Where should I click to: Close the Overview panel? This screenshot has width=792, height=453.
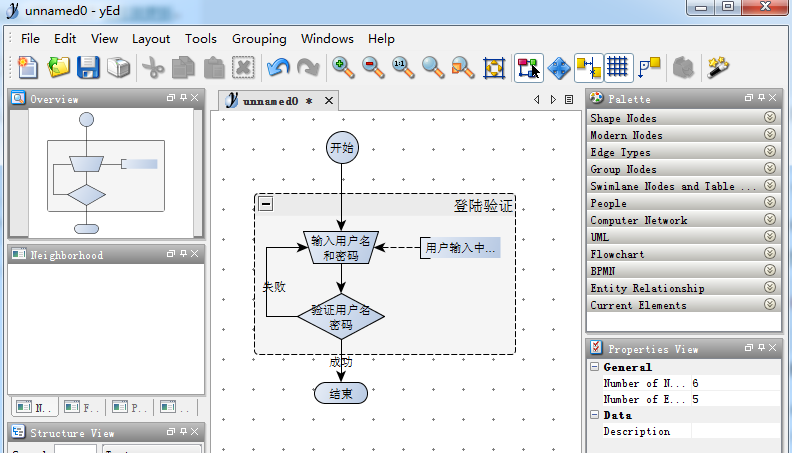[194, 98]
